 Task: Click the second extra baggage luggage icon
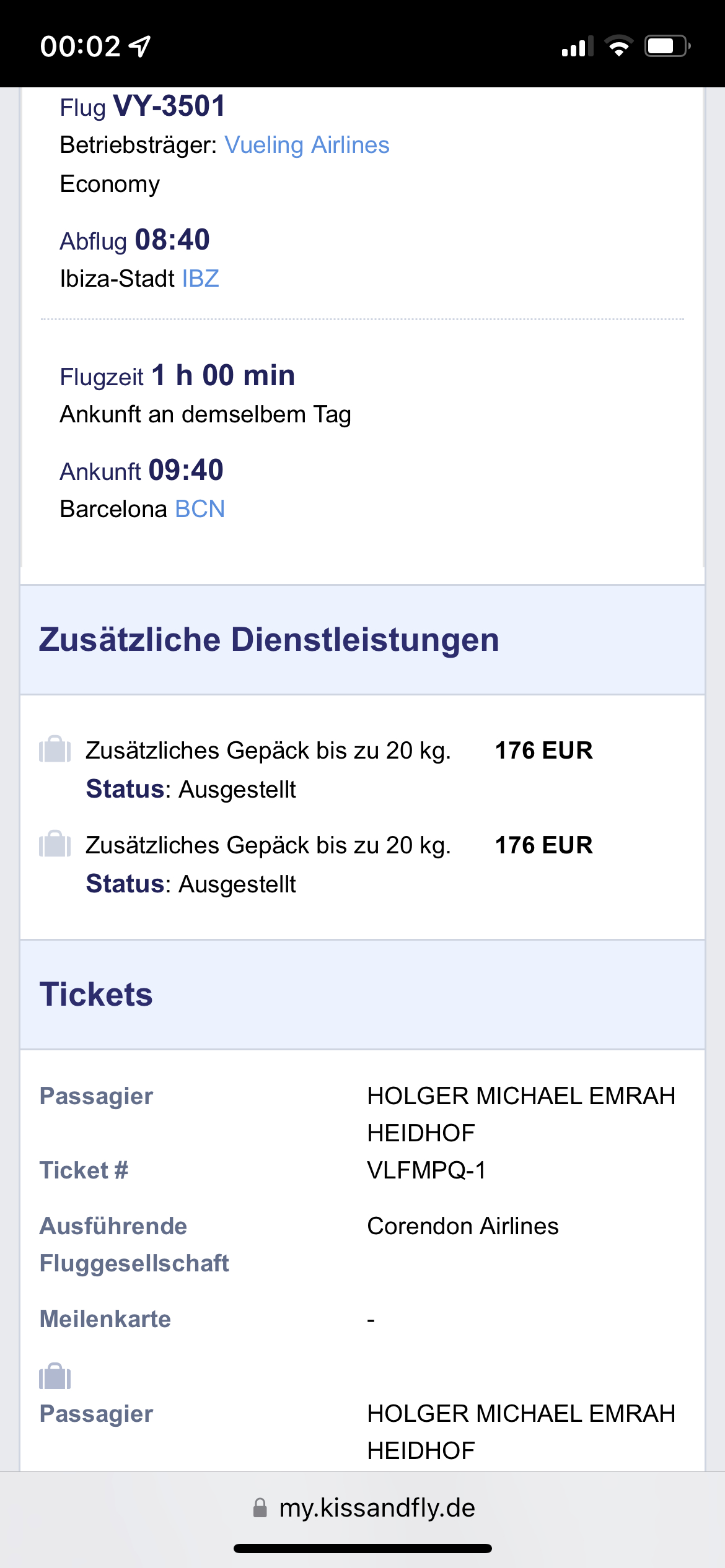coord(55,844)
